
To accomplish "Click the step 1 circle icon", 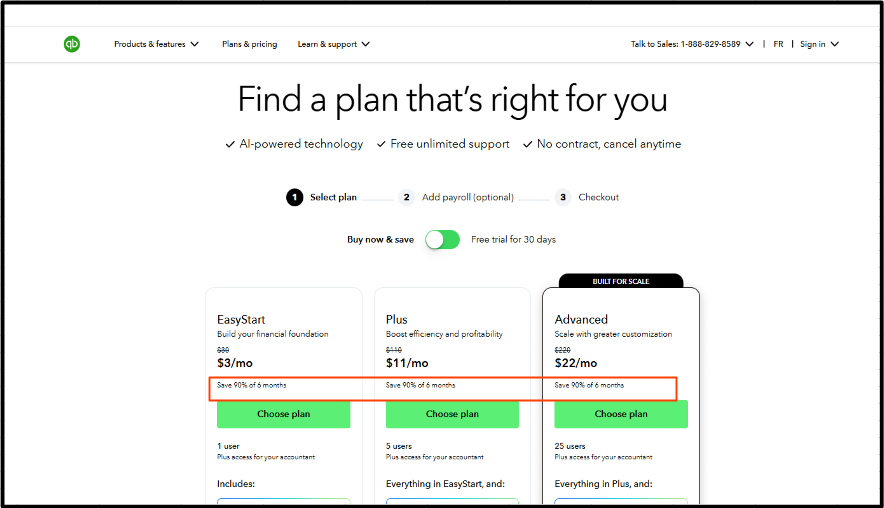I will (294, 197).
